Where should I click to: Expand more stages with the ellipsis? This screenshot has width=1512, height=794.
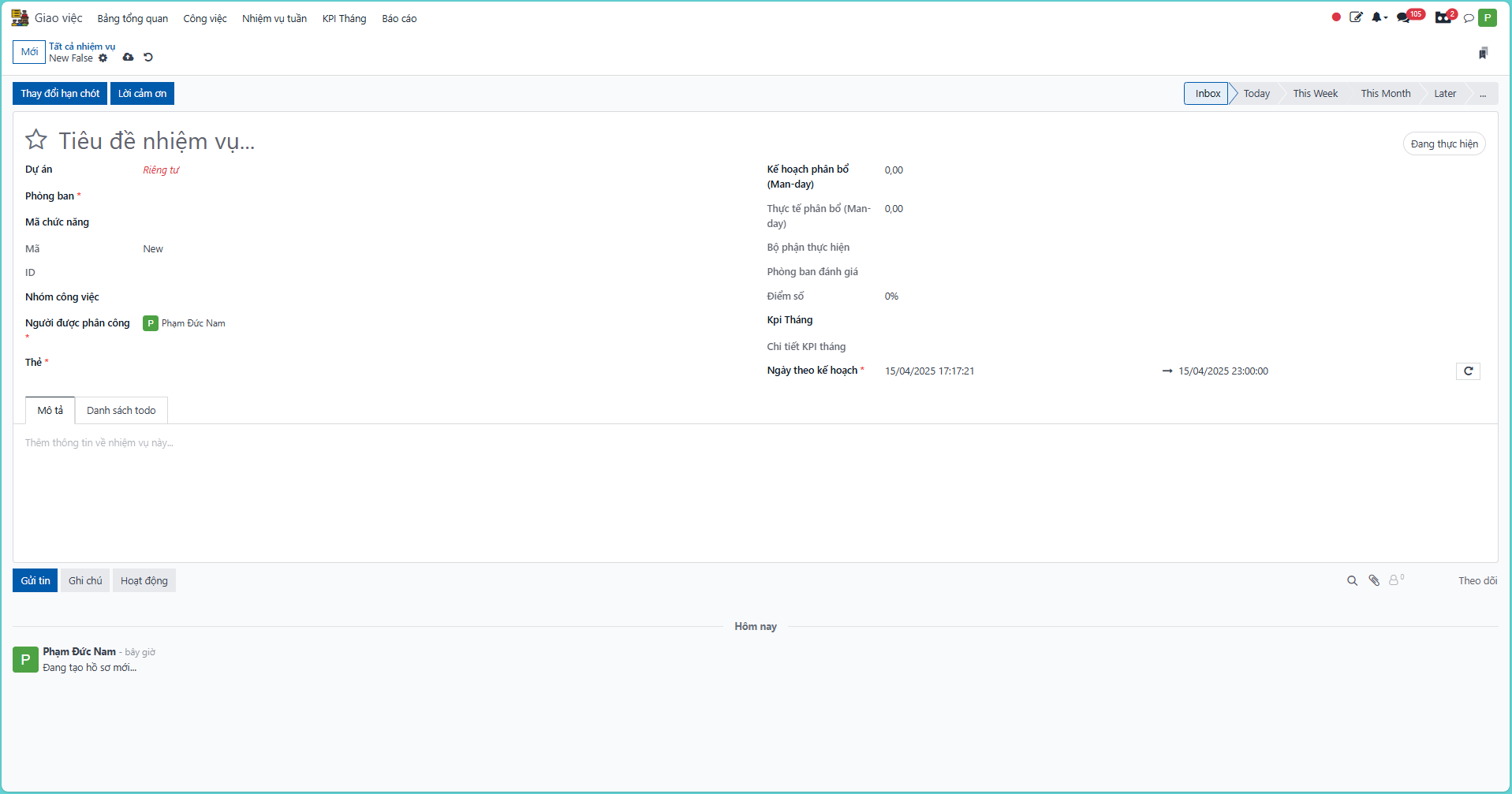click(x=1483, y=93)
